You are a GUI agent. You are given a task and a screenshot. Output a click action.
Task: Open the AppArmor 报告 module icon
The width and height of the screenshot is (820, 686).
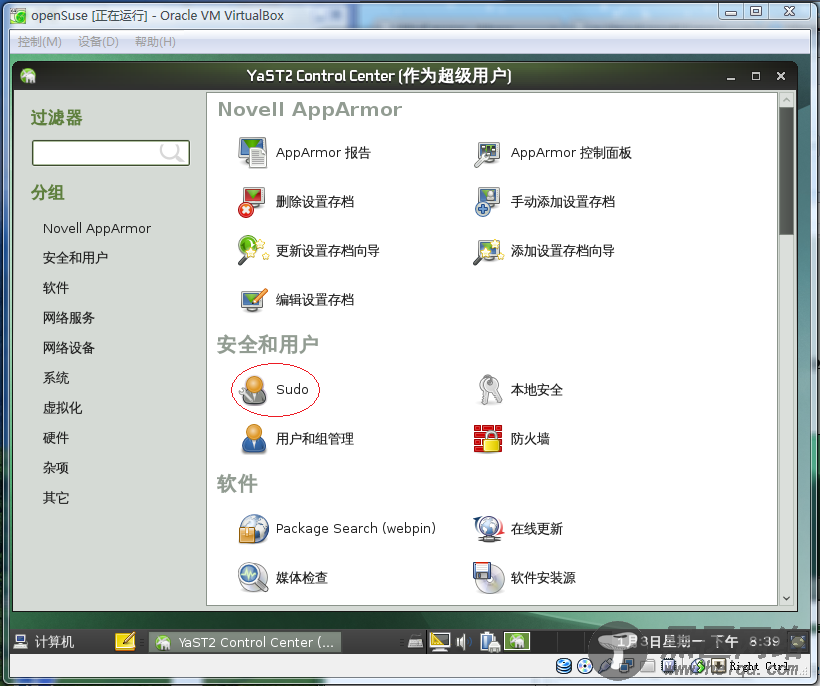pyautogui.click(x=253, y=153)
